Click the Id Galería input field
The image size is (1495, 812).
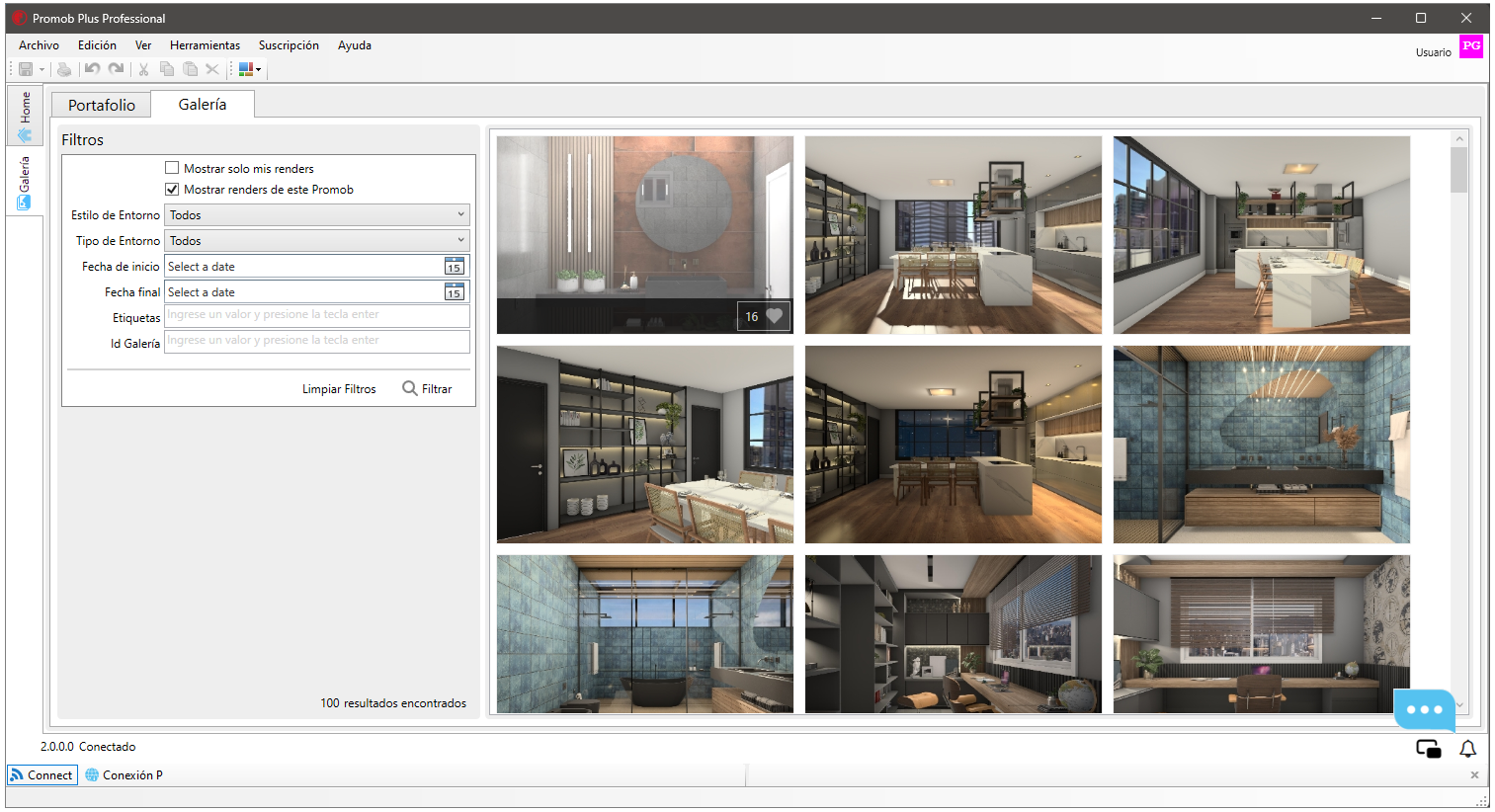pyautogui.click(x=316, y=341)
